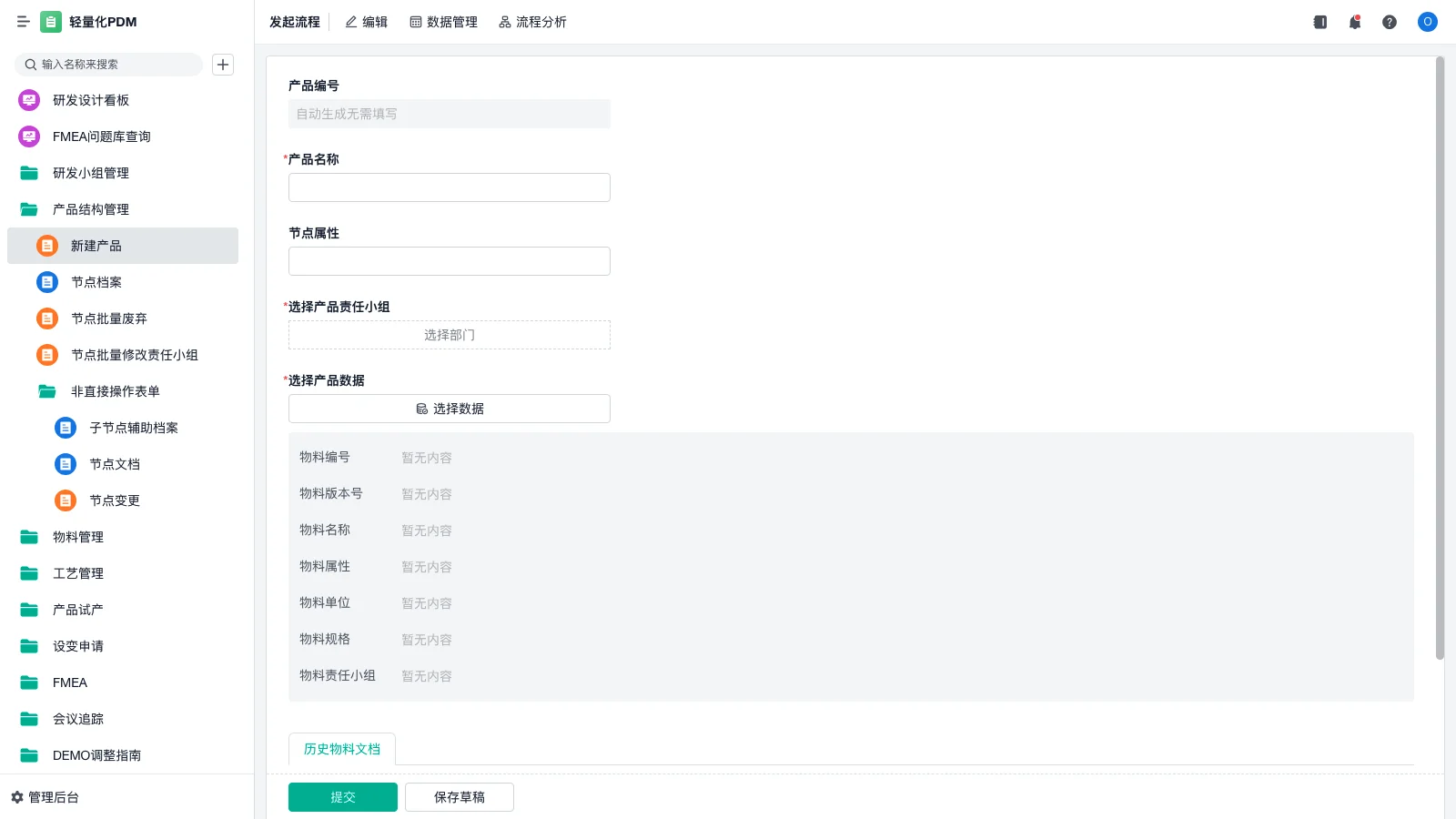Screen dimensions: 1456x819
Task: Click the plus icon beside search
Action: coord(223,65)
